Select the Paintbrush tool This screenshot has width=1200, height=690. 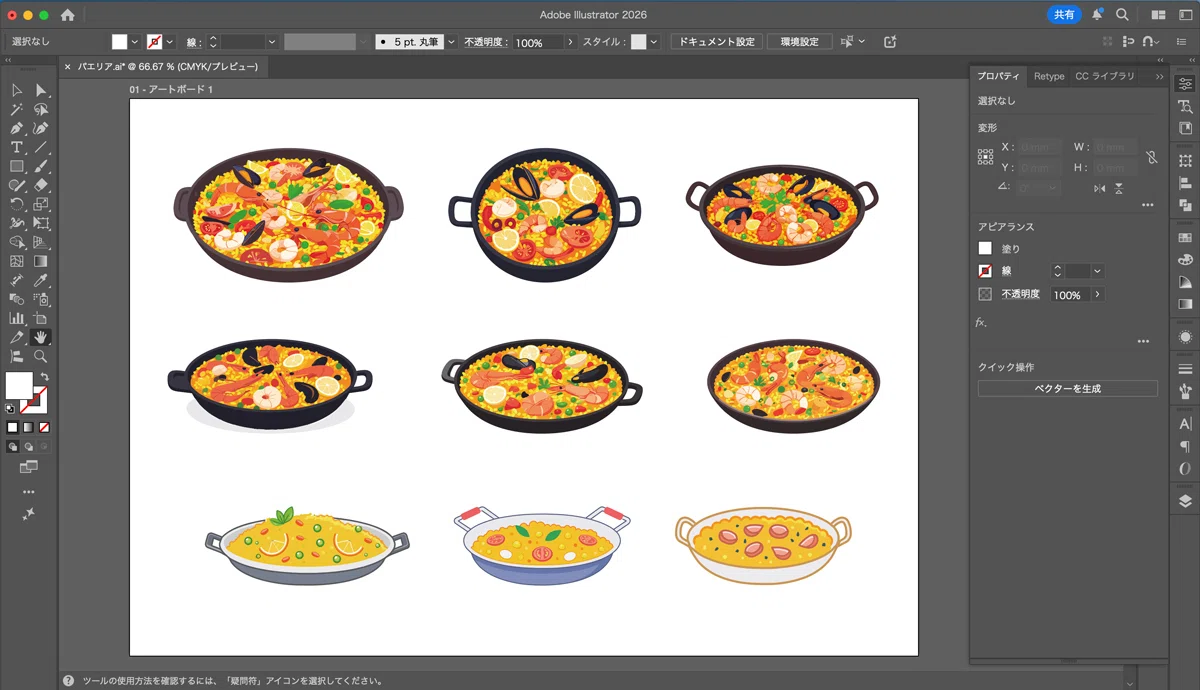pyautogui.click(x=41, y=166)
